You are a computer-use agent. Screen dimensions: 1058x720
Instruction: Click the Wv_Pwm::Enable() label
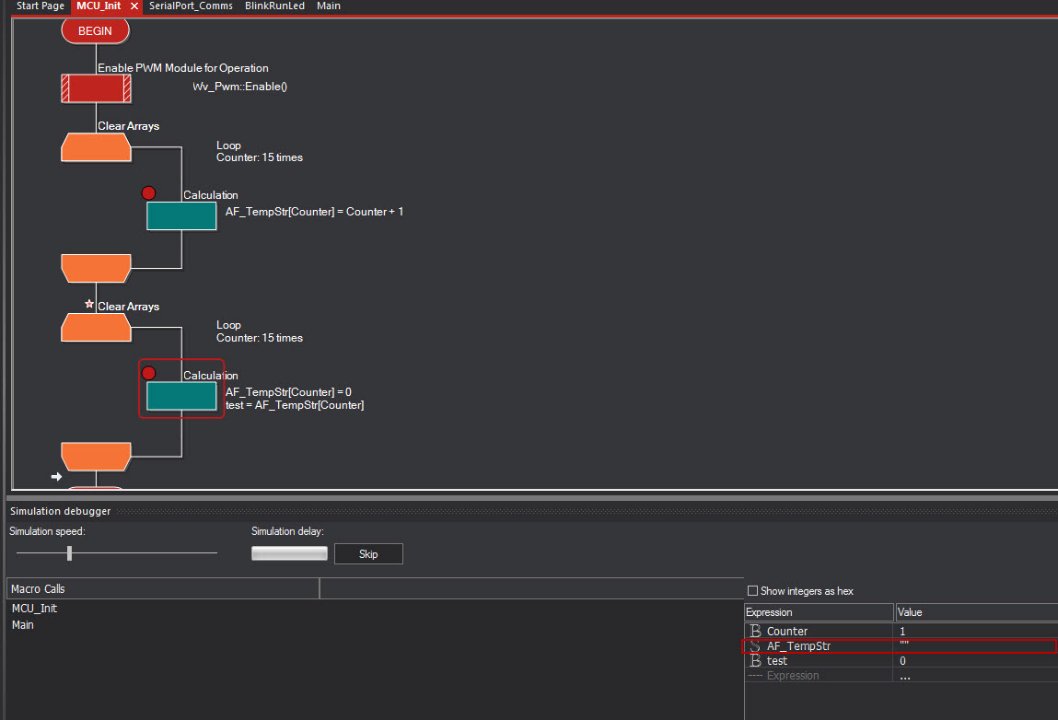pyautogui.click(x=240, y=86)
